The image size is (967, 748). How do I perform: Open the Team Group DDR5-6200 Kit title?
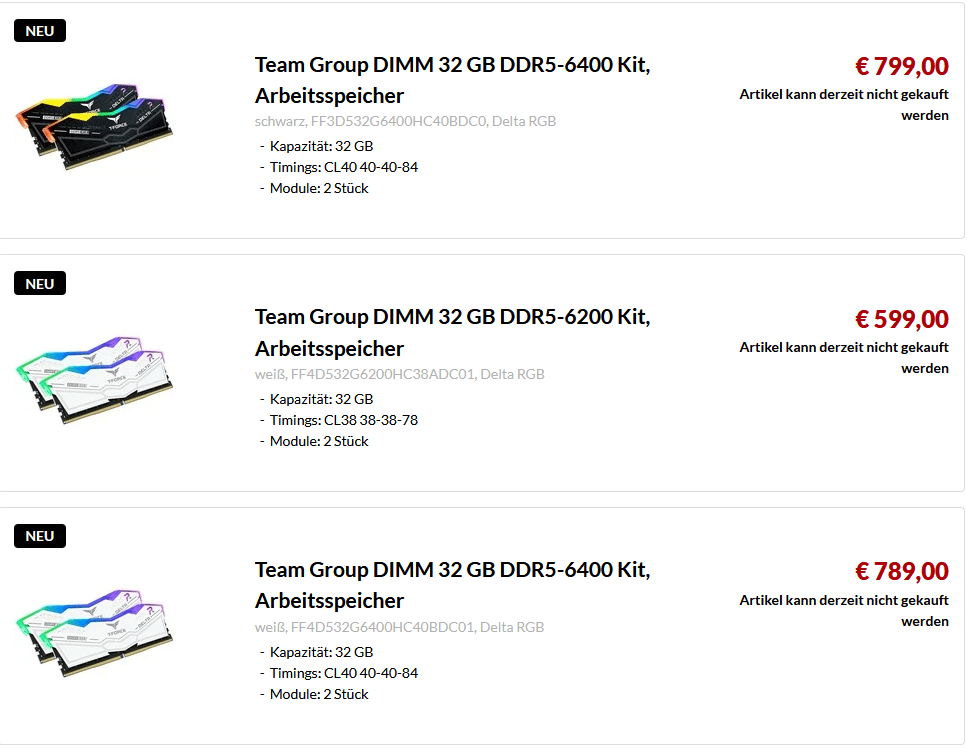[452, 318]
